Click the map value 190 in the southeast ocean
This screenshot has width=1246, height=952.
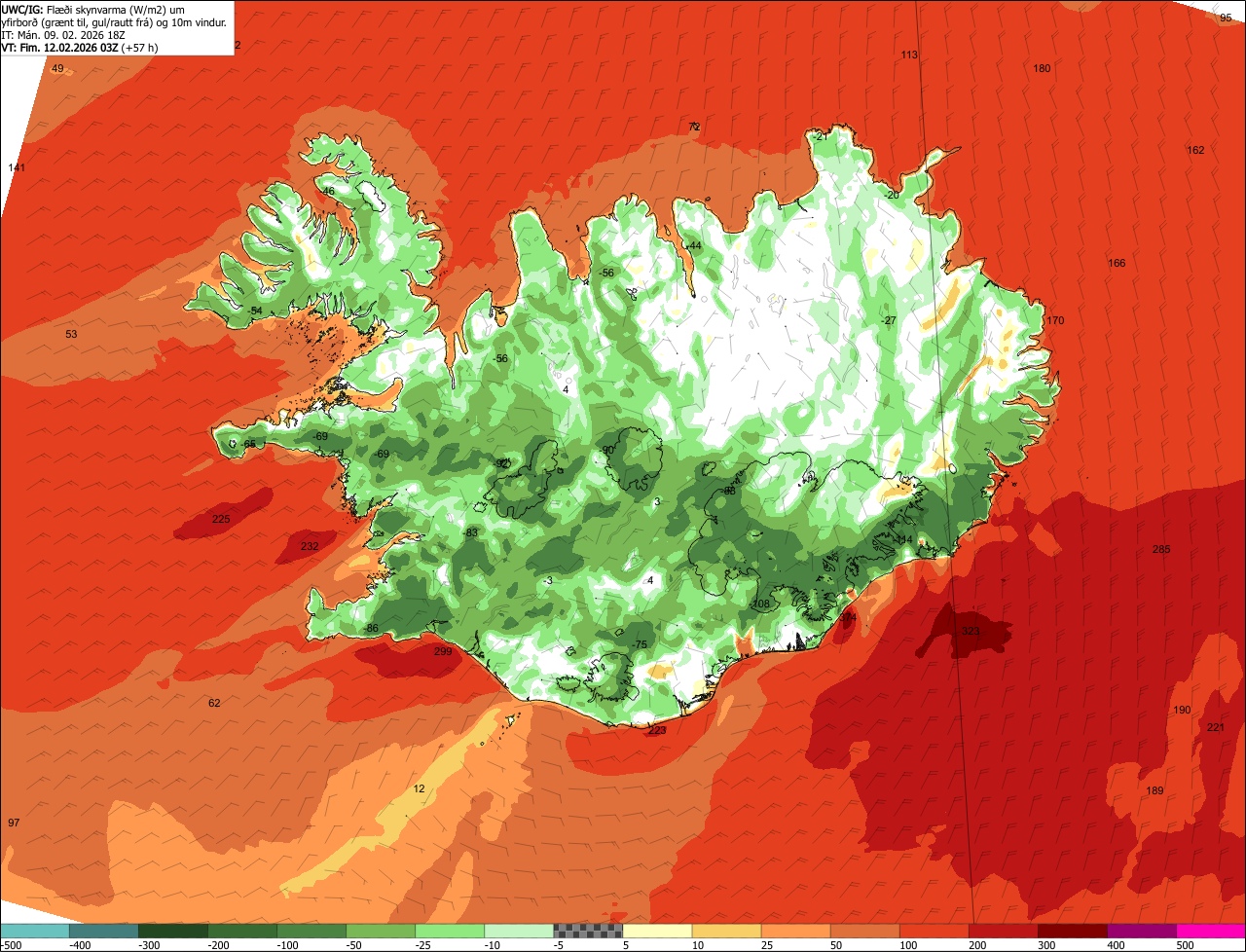tap(1182, 710)
